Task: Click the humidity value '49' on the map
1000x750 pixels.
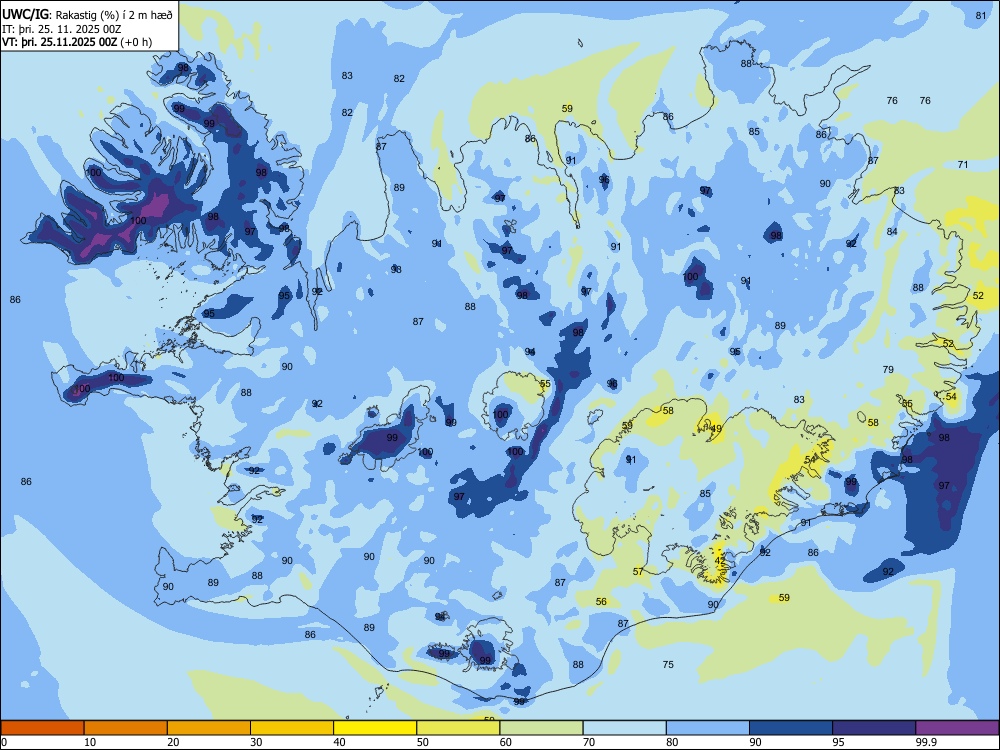Action: pos(717,429)
